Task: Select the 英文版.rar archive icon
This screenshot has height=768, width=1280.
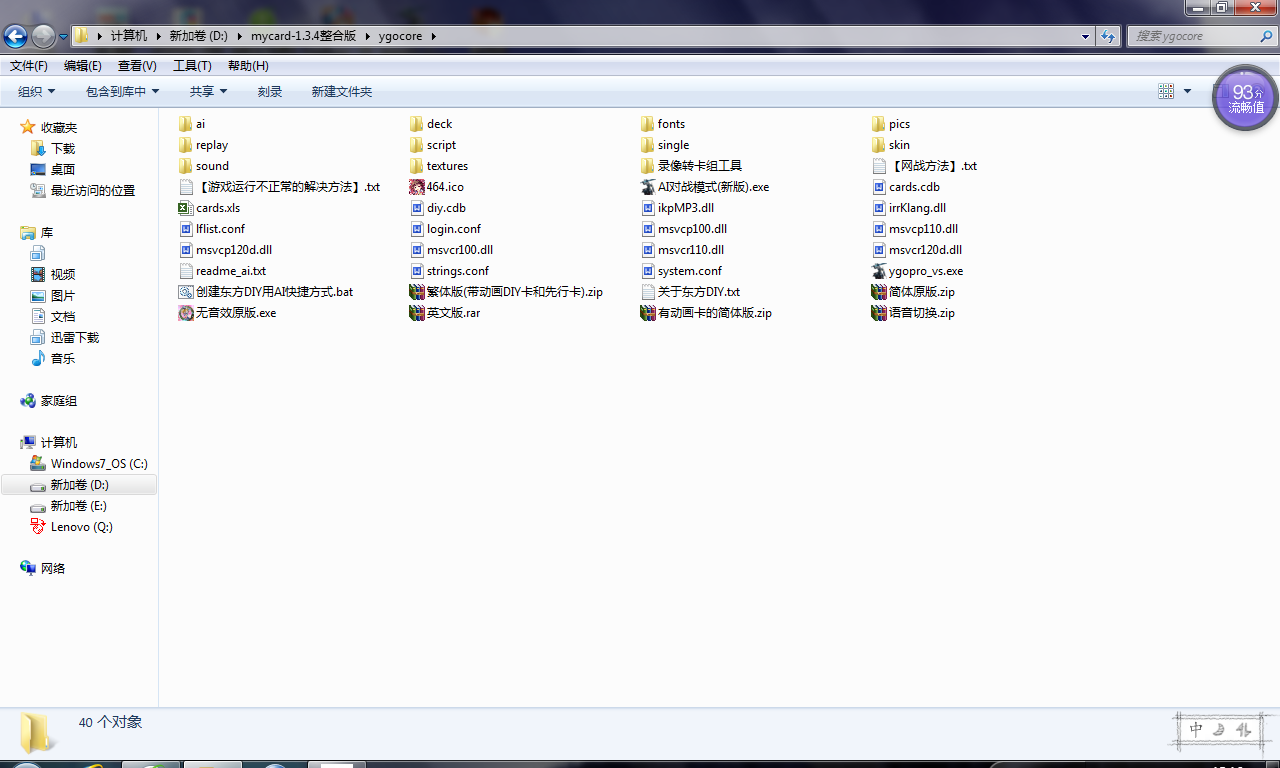Action: point(417,313)
